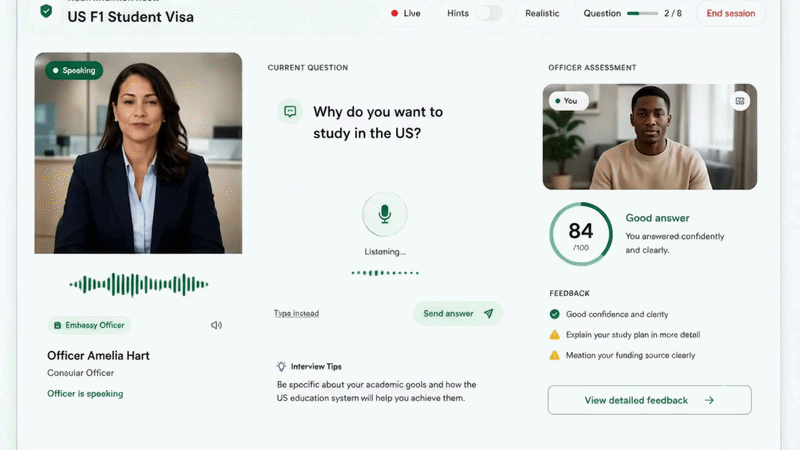Click the listening audio level dots
Viewport: 800px width, 450px height.
tap(385, 273)
